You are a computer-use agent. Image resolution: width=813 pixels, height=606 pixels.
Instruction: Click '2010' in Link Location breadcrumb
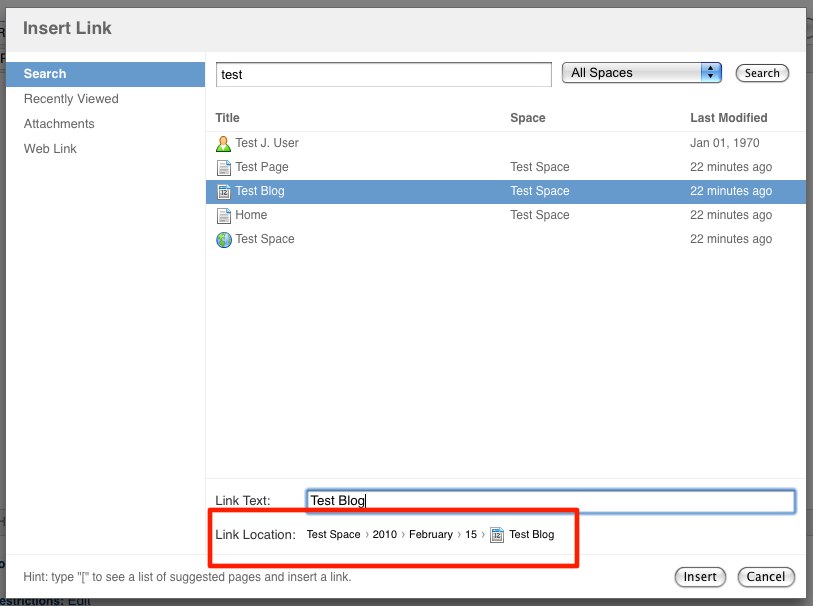coord(384,534)
